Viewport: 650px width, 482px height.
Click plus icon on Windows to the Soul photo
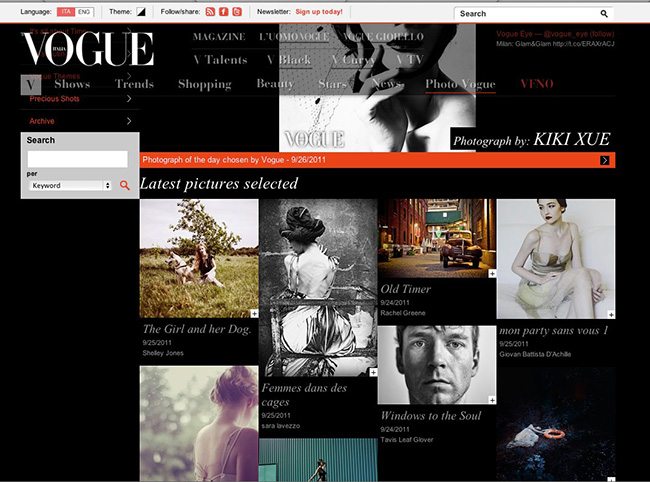click(x=492, y=400)
